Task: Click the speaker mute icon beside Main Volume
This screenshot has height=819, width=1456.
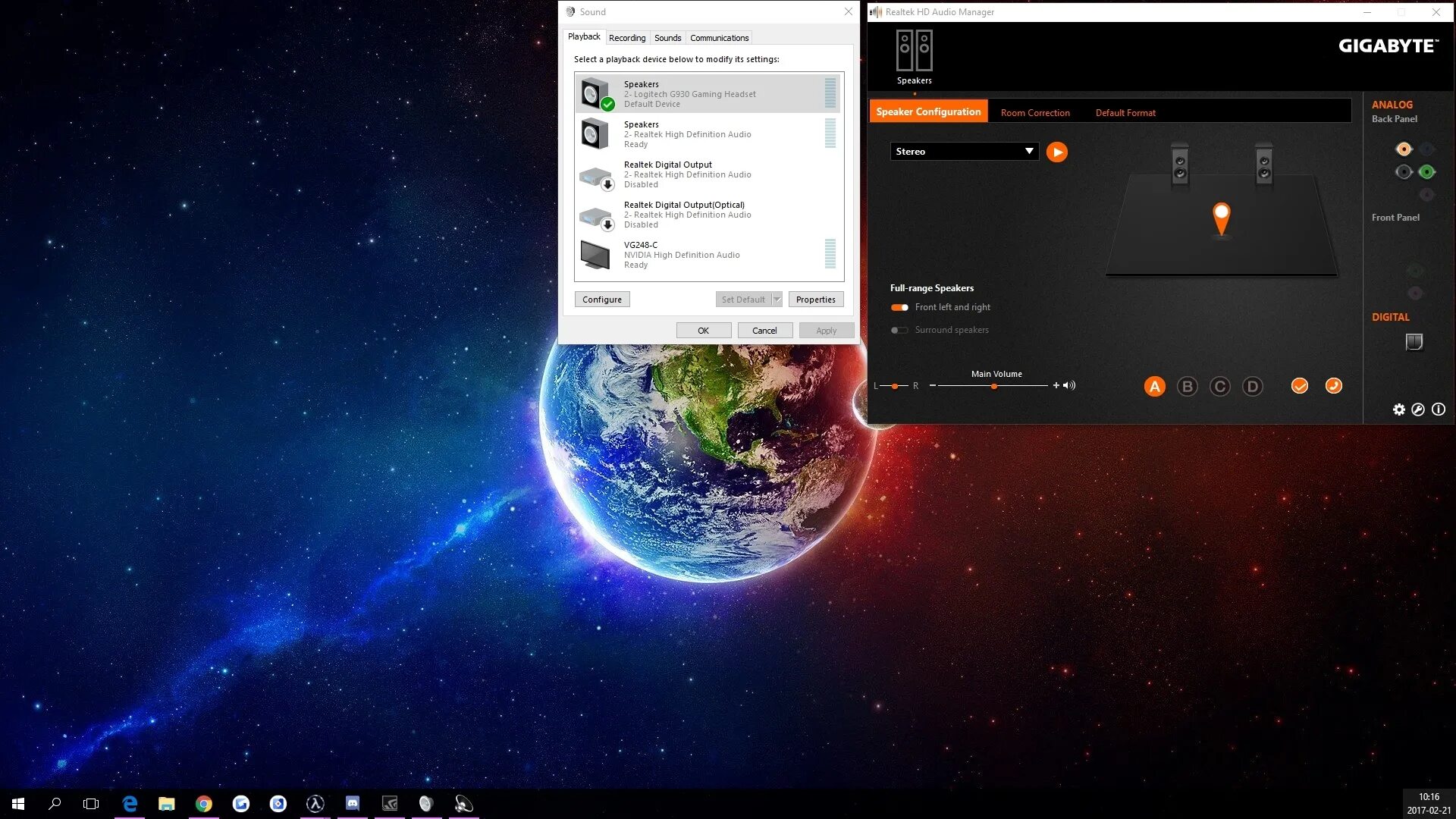Action: click(x=1069, y=385)
